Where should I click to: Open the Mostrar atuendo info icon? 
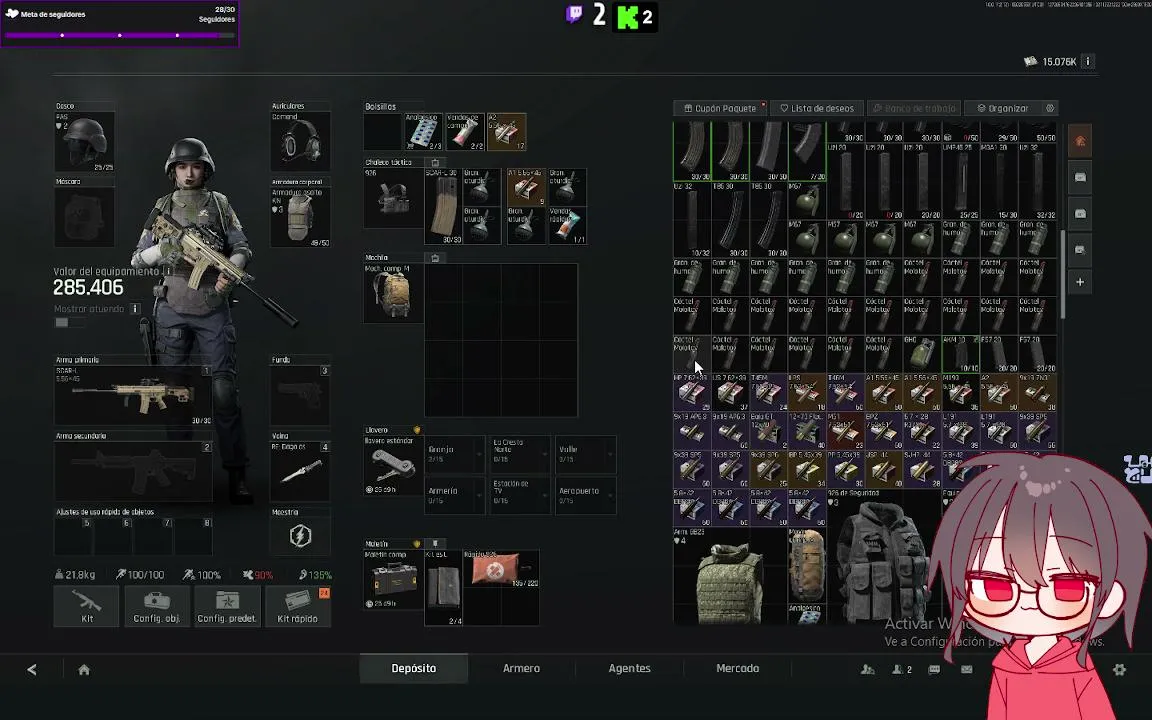coord(134,309)
